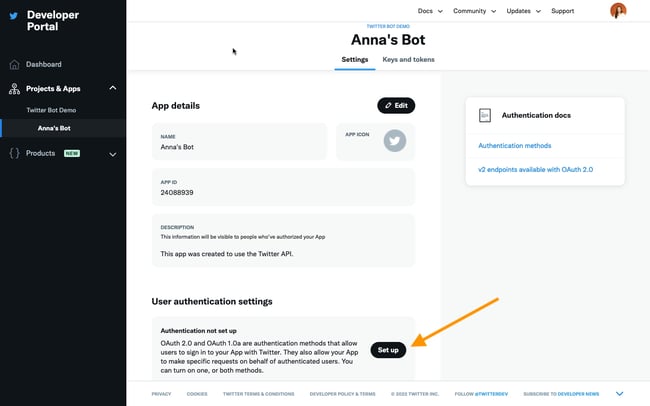This screenshot has width=650, height=406.
Task: Click the Edit button for App details
Action: point(395,105)
